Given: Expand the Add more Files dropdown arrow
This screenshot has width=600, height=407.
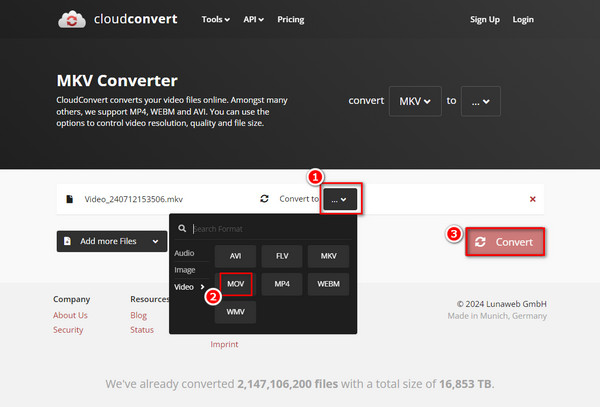Looking at the screenshot, I should pos(155,241).
